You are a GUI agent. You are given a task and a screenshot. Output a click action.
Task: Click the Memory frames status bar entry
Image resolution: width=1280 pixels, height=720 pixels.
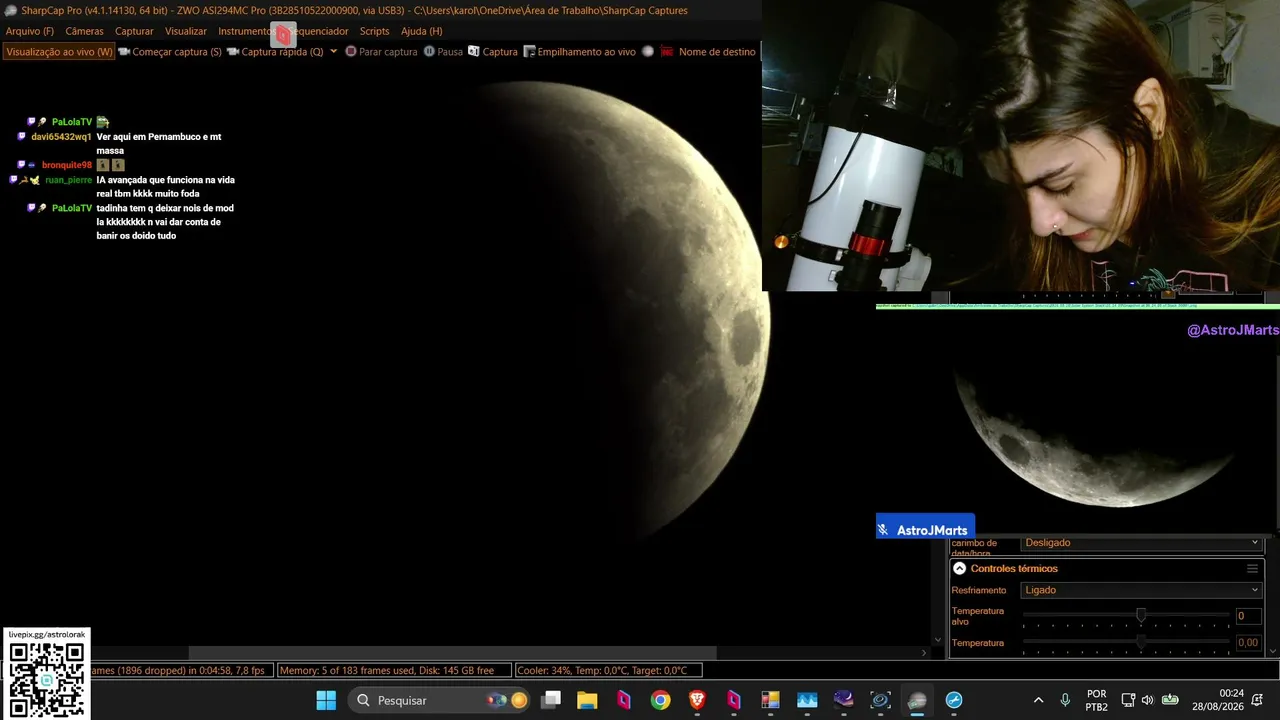(394, 670)
